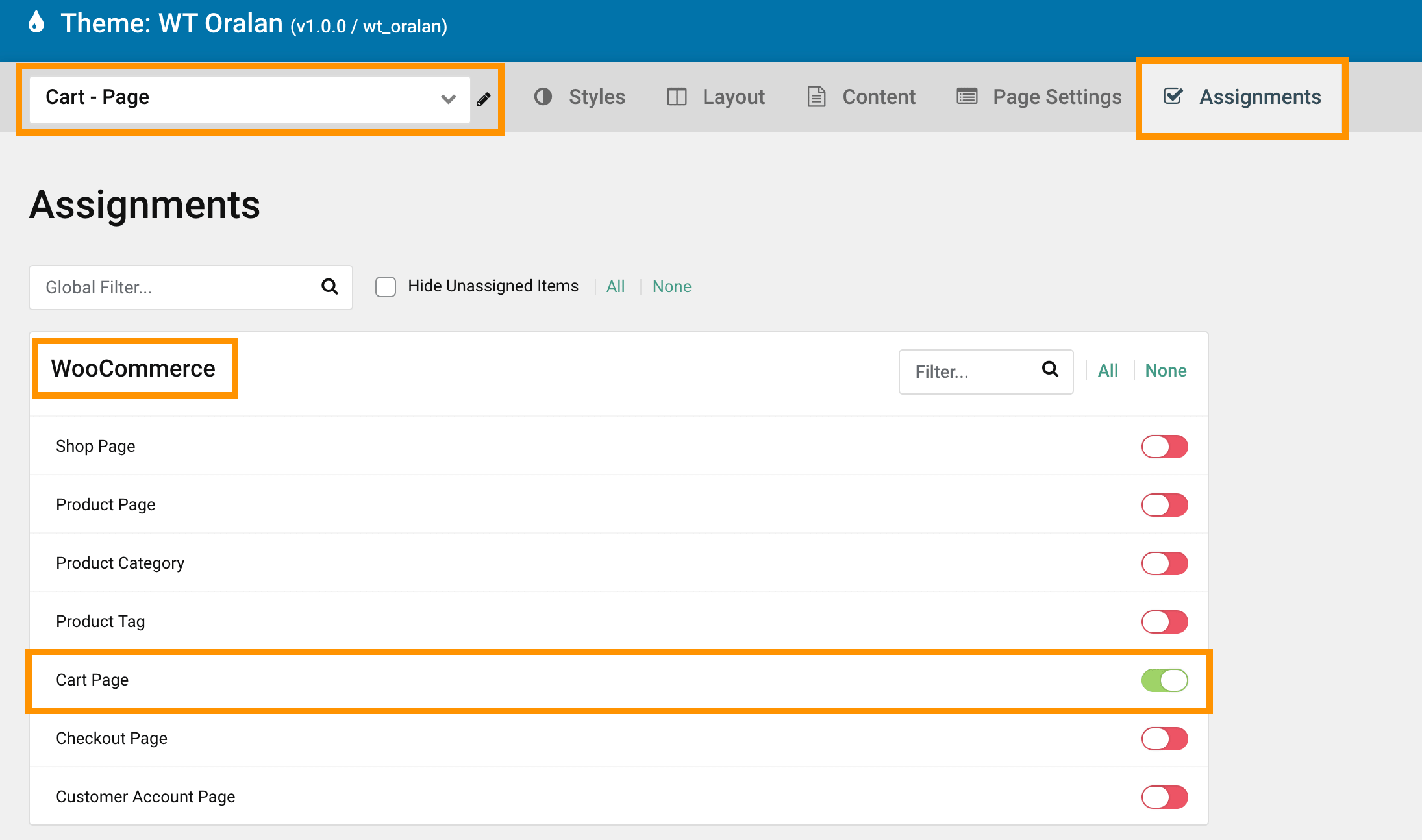This screenshot has height=840, width=1422.
Task: Click the WooCommerce section heading
Action: click(133, 368)
